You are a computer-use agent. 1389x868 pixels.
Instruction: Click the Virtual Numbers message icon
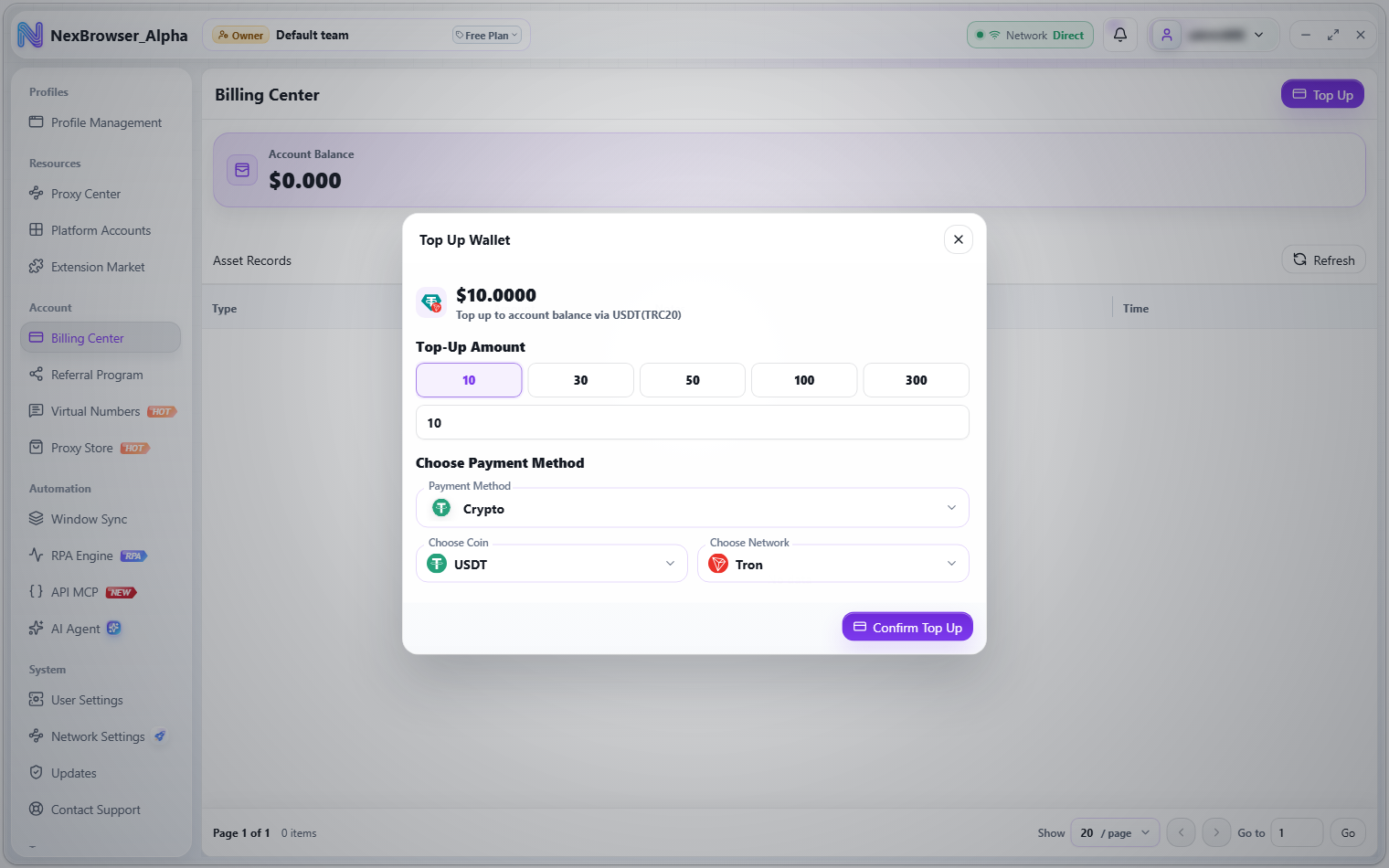point(37,410)
